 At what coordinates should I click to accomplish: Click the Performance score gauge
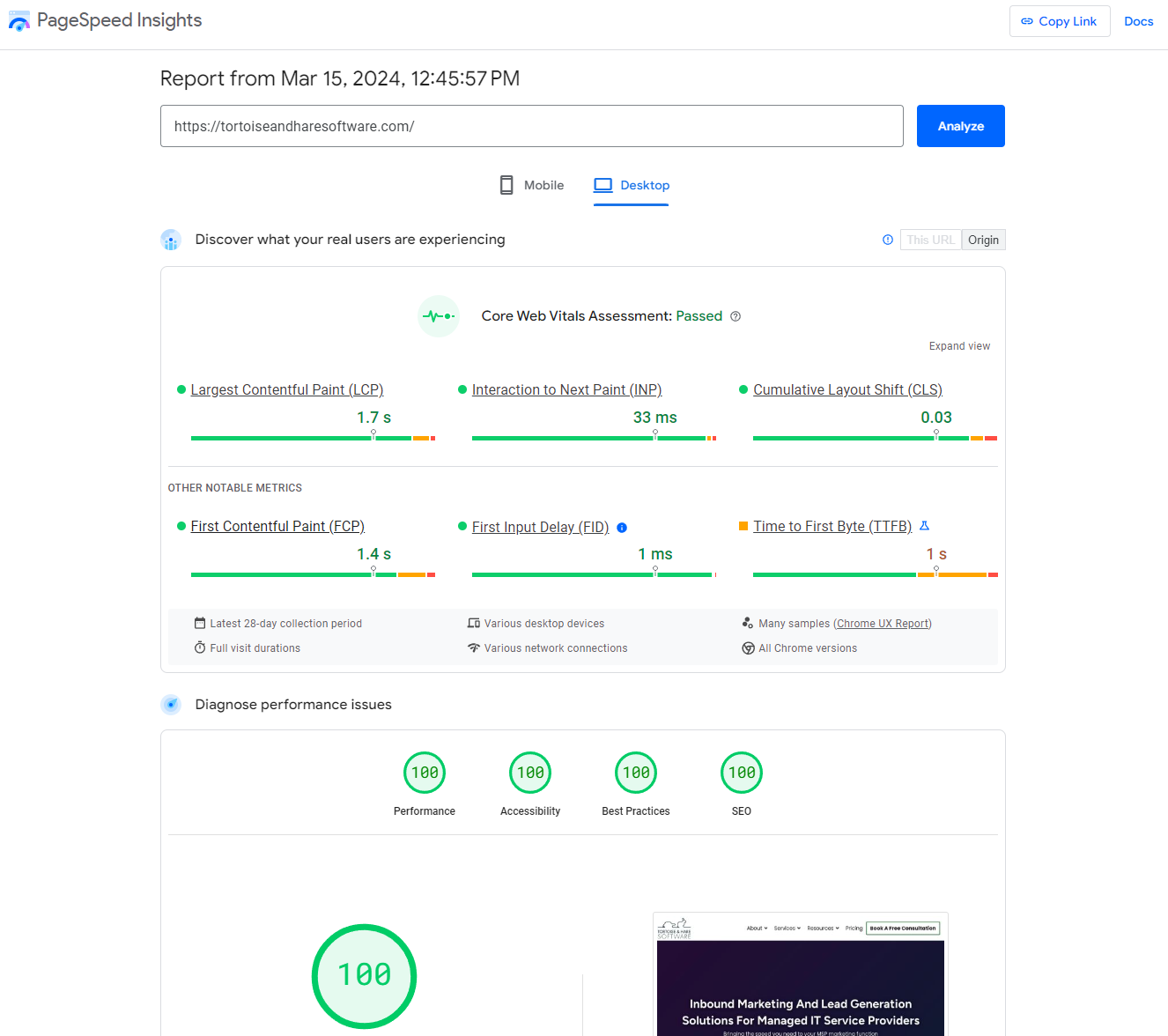click(x=425, y=773)
